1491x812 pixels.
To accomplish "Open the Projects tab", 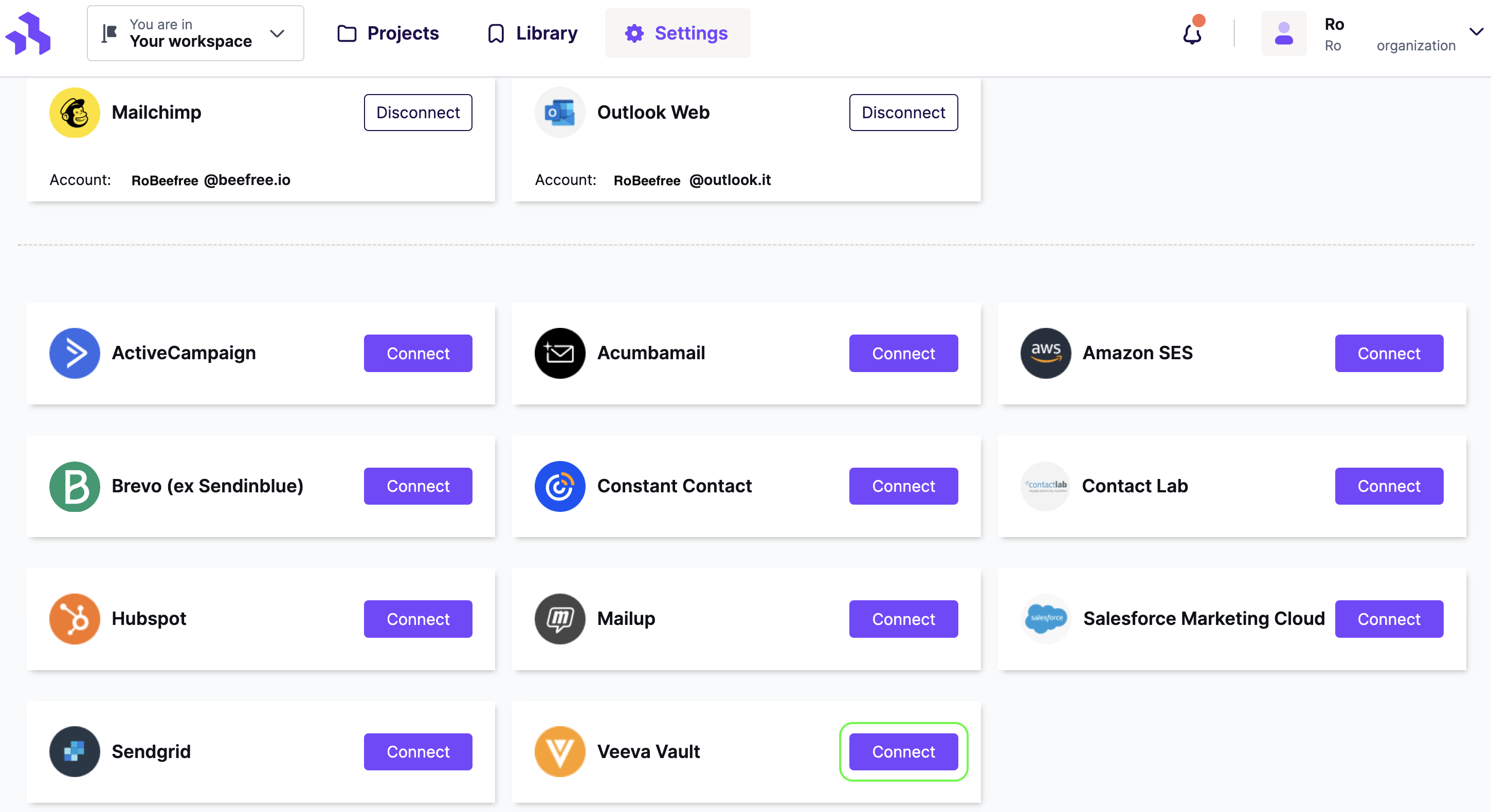I will (x=388, y=33).
